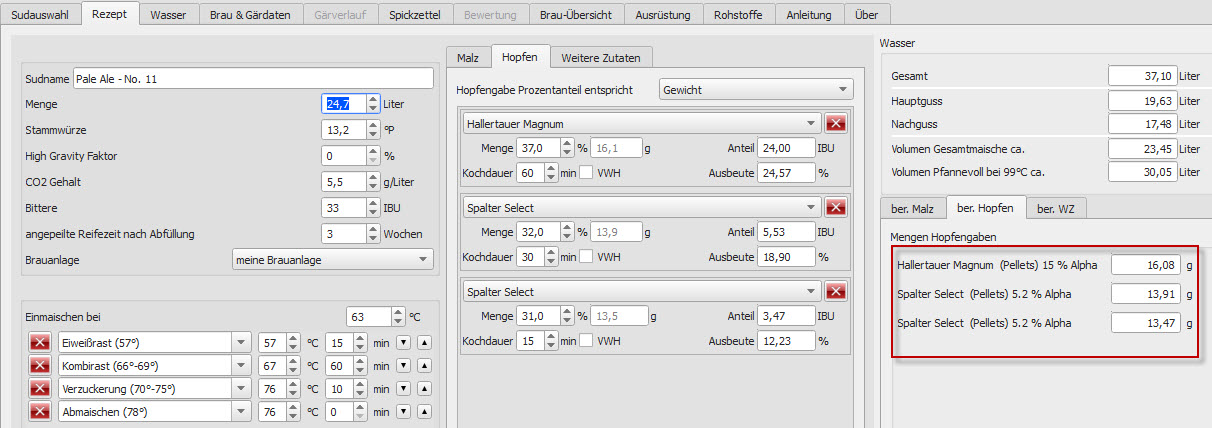This screenshot has width=1212, height=428.
Task: Open the Brau-Übersicht tab
Action: pos(577,16)
